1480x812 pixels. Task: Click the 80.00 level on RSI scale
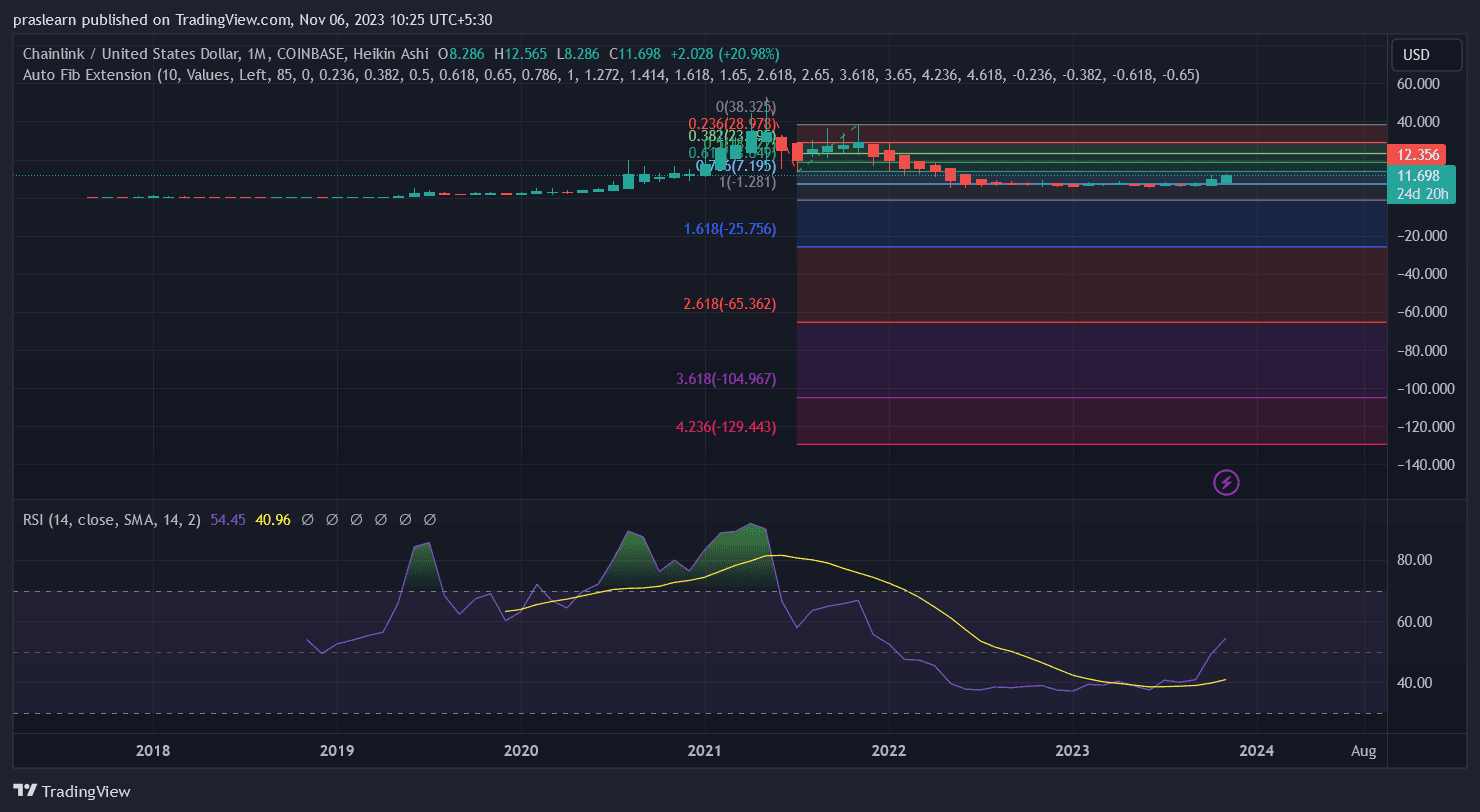click(1422, 560)
